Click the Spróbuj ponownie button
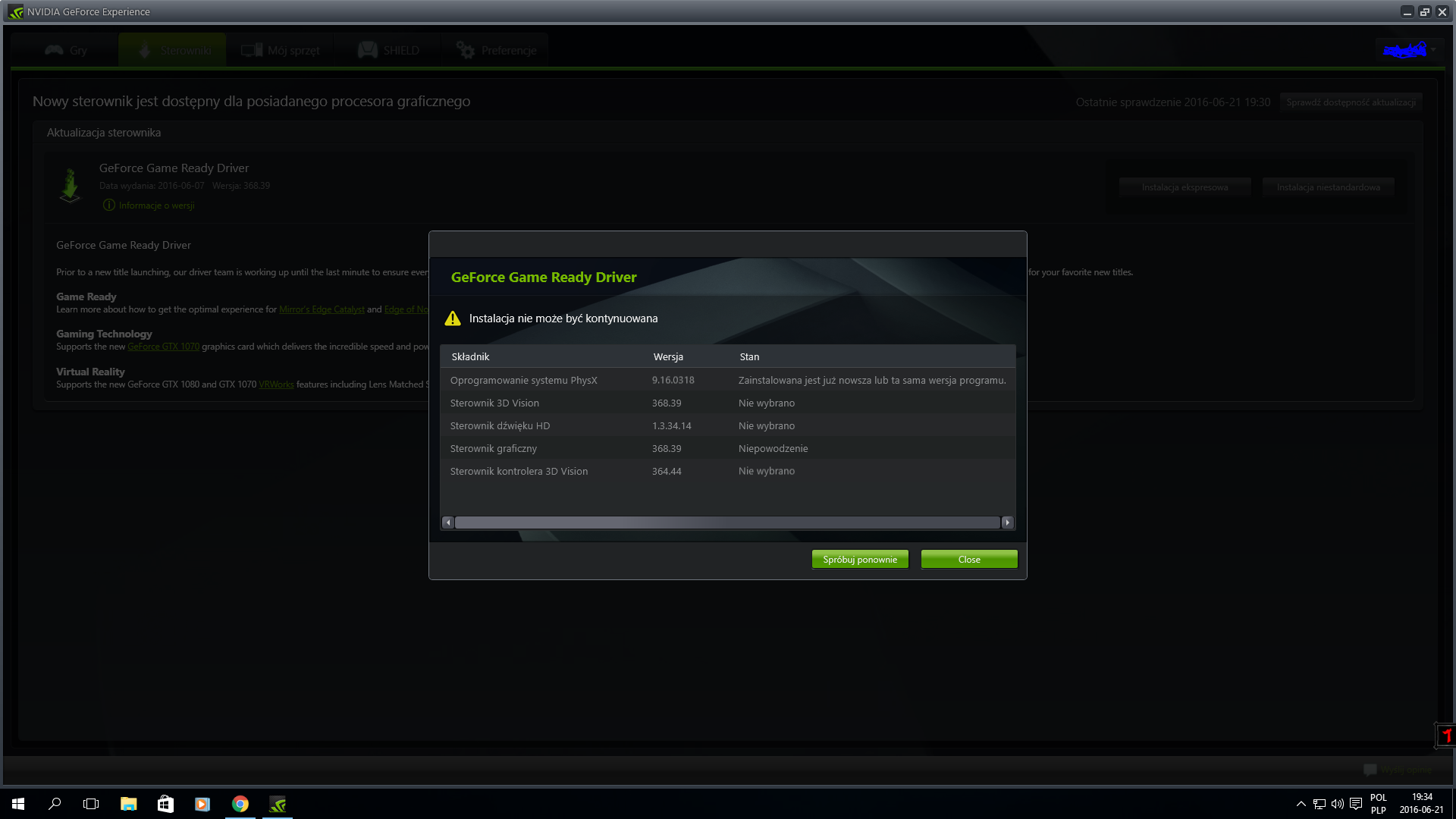Image resolution: width=1456 pixels, height=819 pixels. 860,560
